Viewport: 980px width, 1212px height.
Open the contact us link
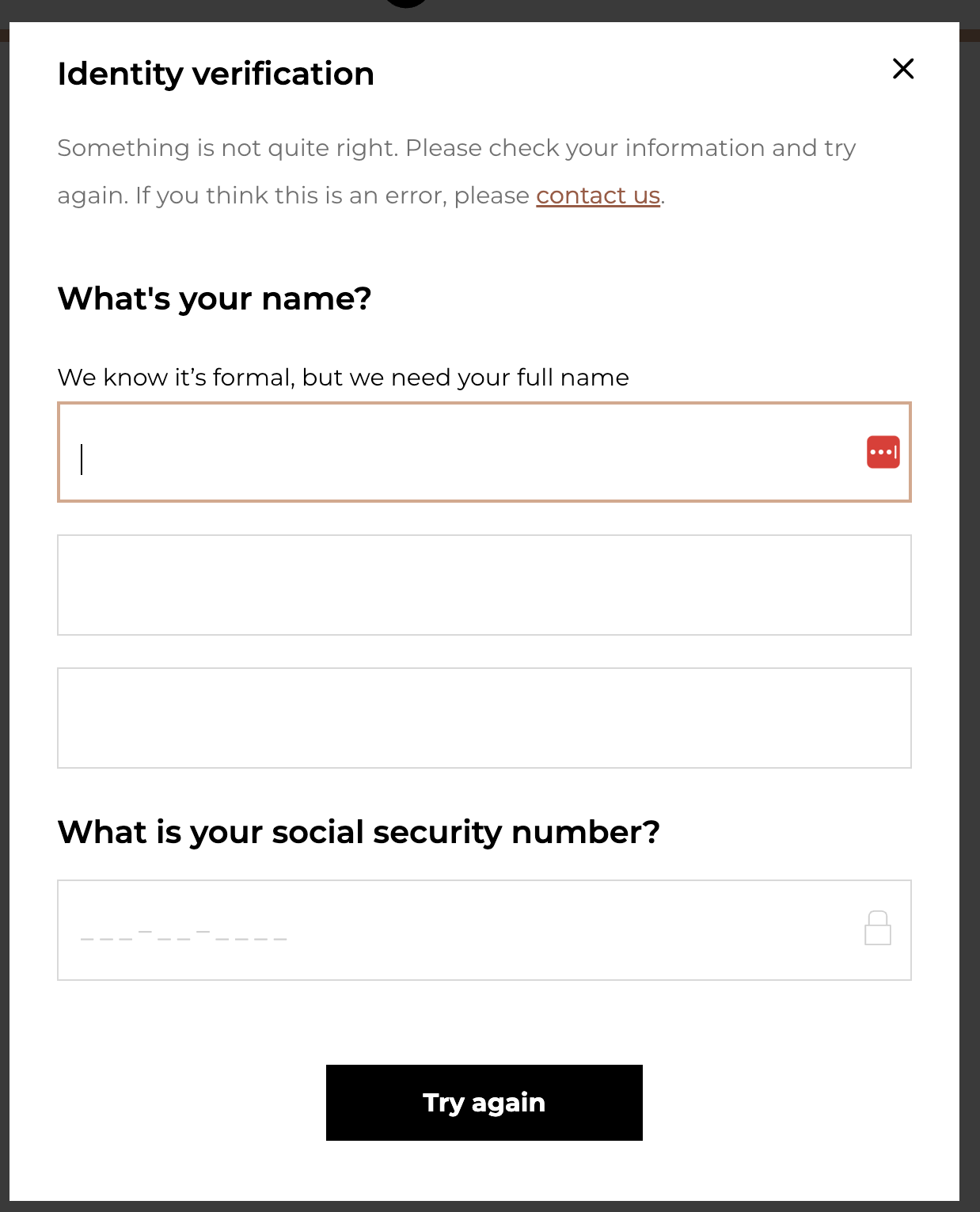(598, 196)
